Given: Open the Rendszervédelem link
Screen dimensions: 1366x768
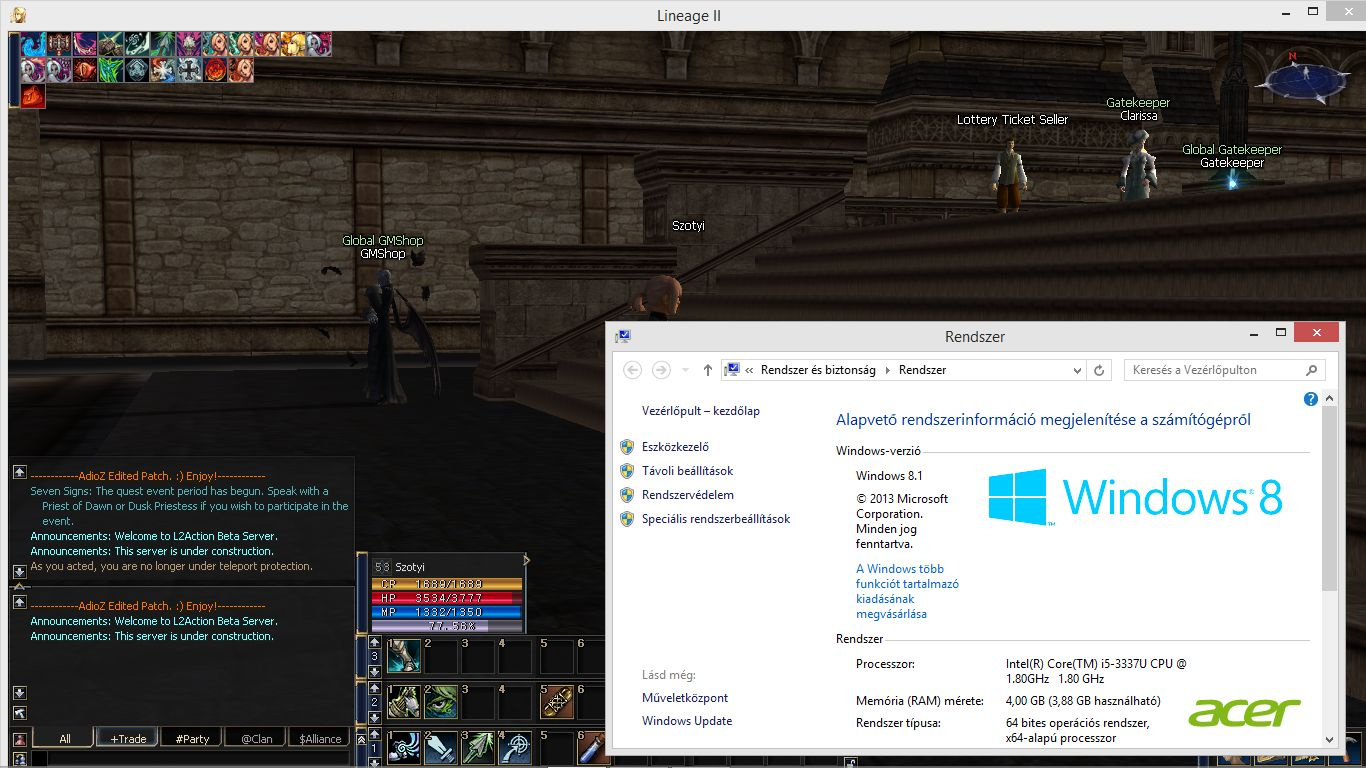Looking at the screenshot, I should tap(687, 495).
